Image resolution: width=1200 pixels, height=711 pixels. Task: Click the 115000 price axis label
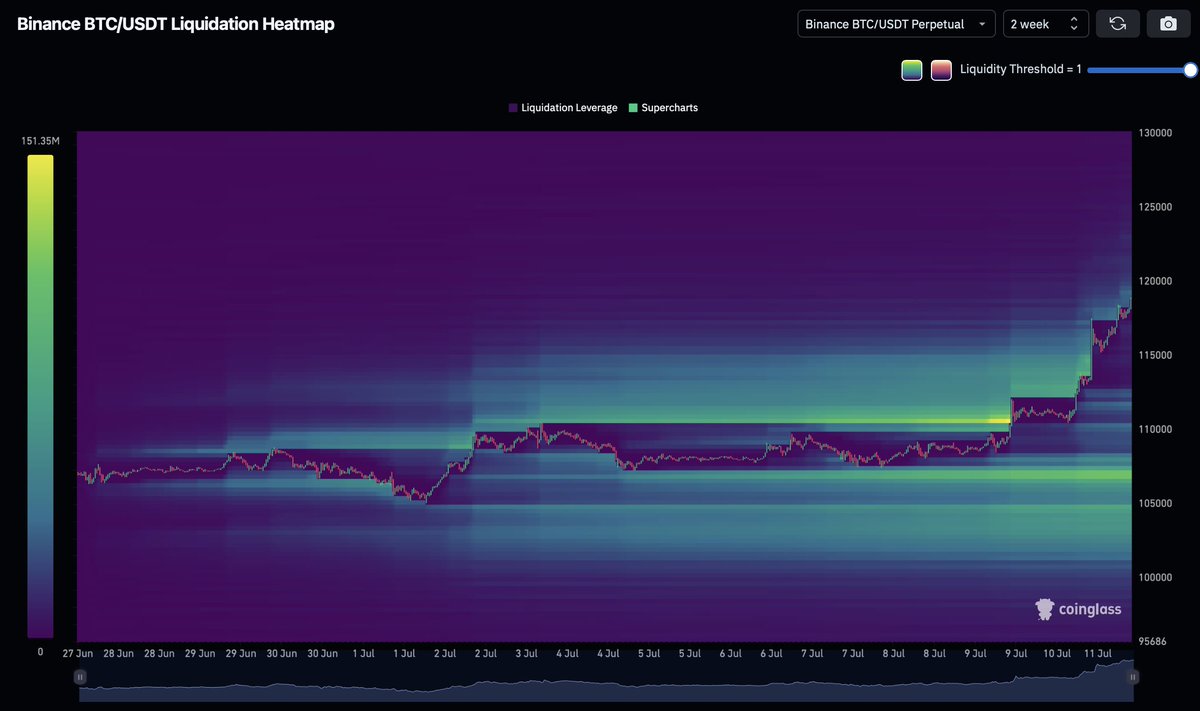tap(1155, 355)
